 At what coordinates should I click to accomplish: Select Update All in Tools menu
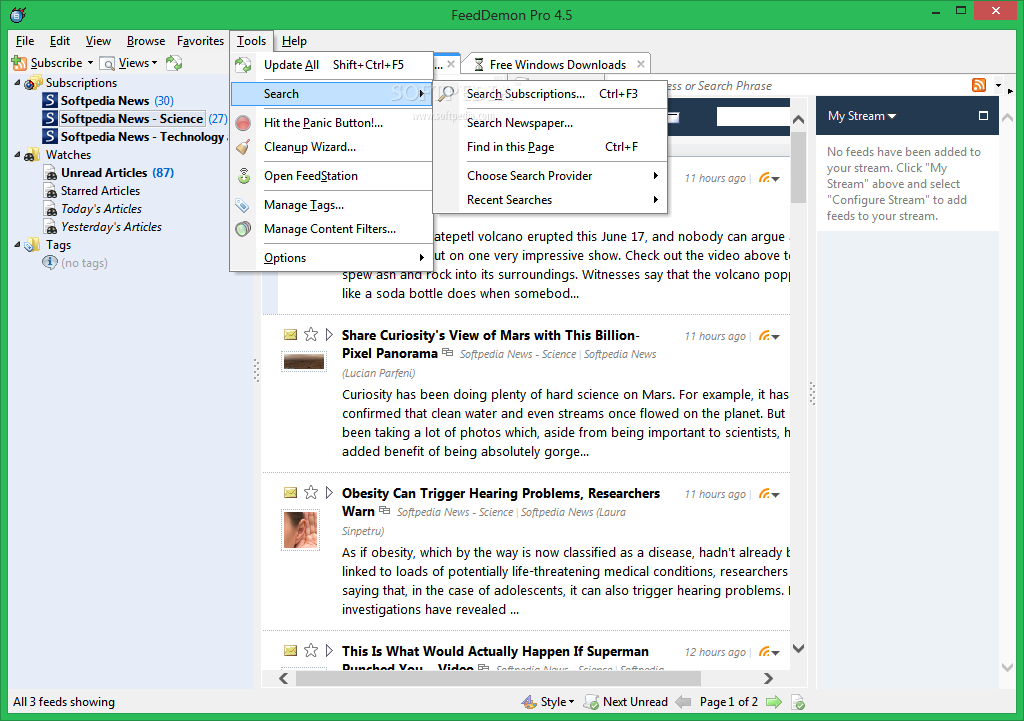[x=332, y=65]
